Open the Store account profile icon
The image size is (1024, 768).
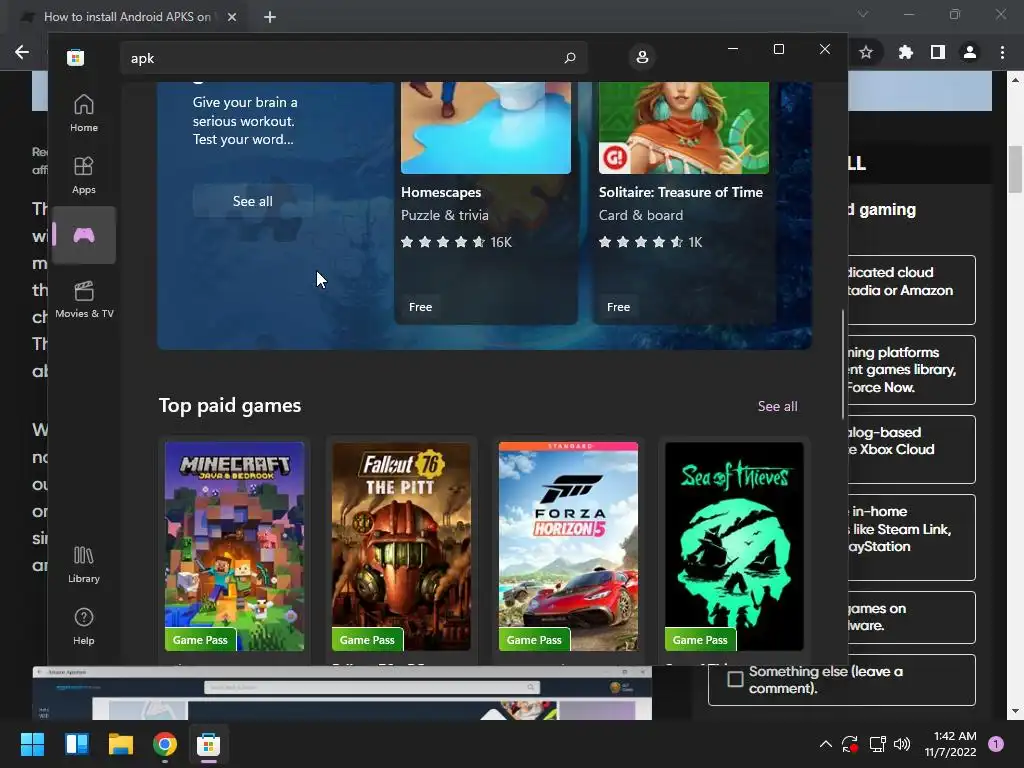click(x=642, y=57)
